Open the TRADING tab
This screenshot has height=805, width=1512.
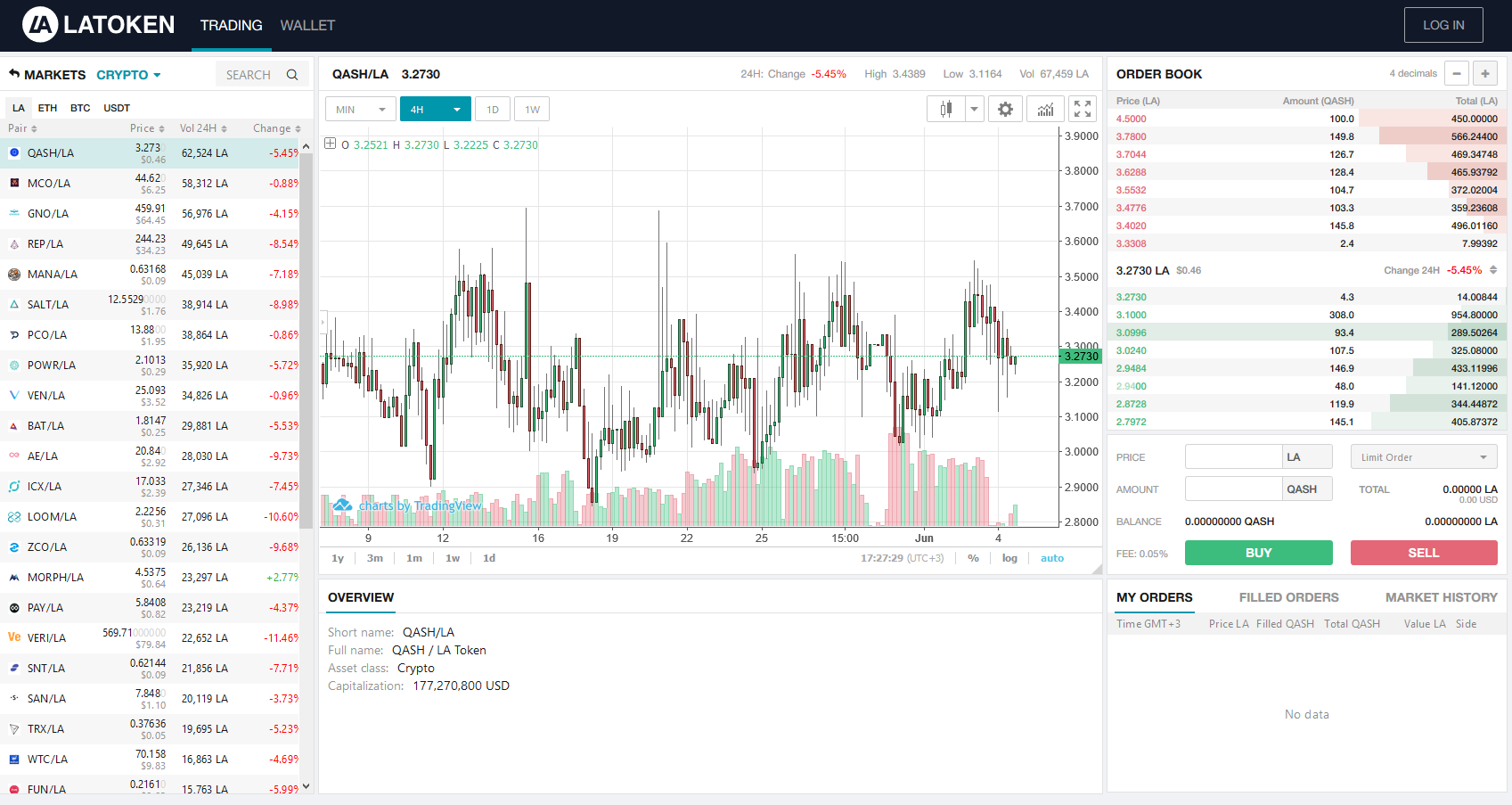pyautogui.click(x=232, y=25)
